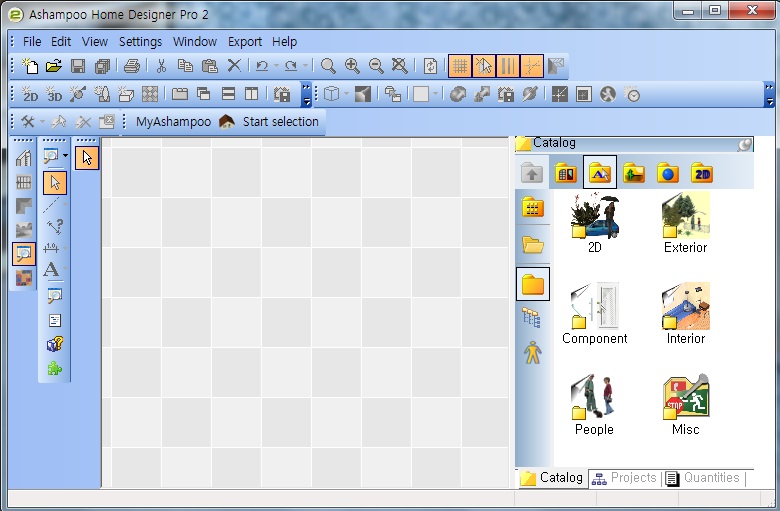Open the Redo history dropdown arrow
This screenshot has height=511, width=780.
[305, 66]
